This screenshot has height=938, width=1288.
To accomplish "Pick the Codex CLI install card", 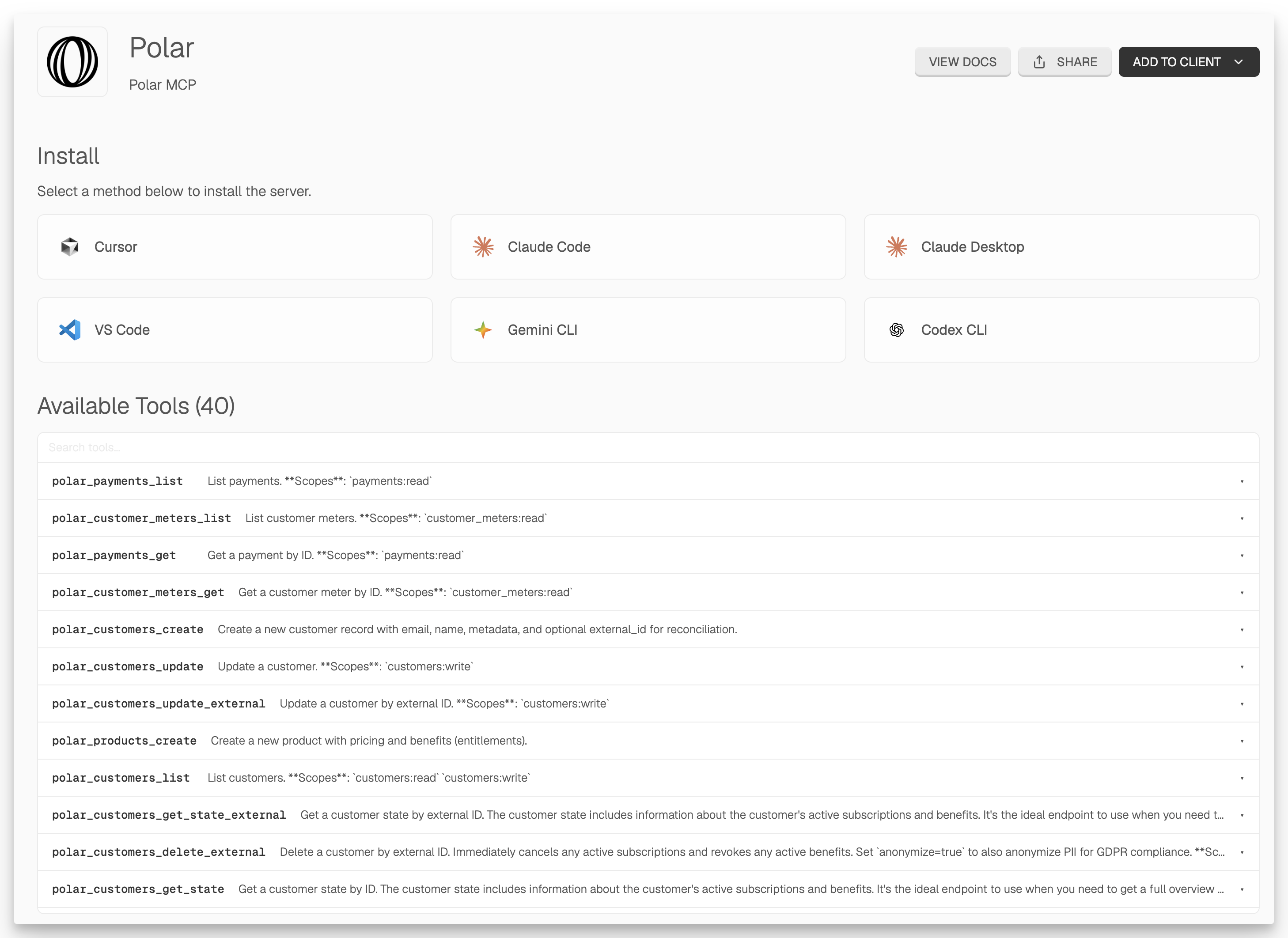I will pyautogui.click(x=1062, y=330).
